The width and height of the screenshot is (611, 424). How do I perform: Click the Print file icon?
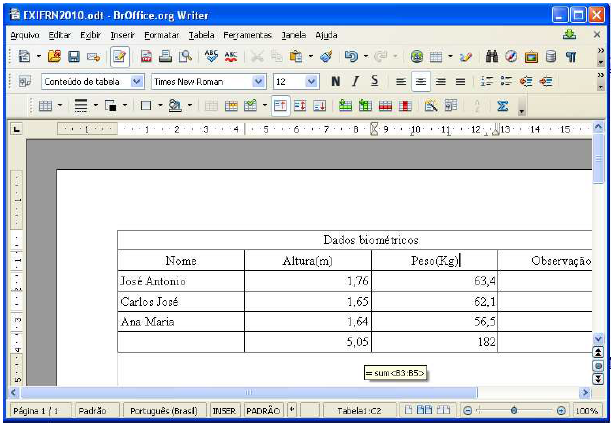coord(166,57)
